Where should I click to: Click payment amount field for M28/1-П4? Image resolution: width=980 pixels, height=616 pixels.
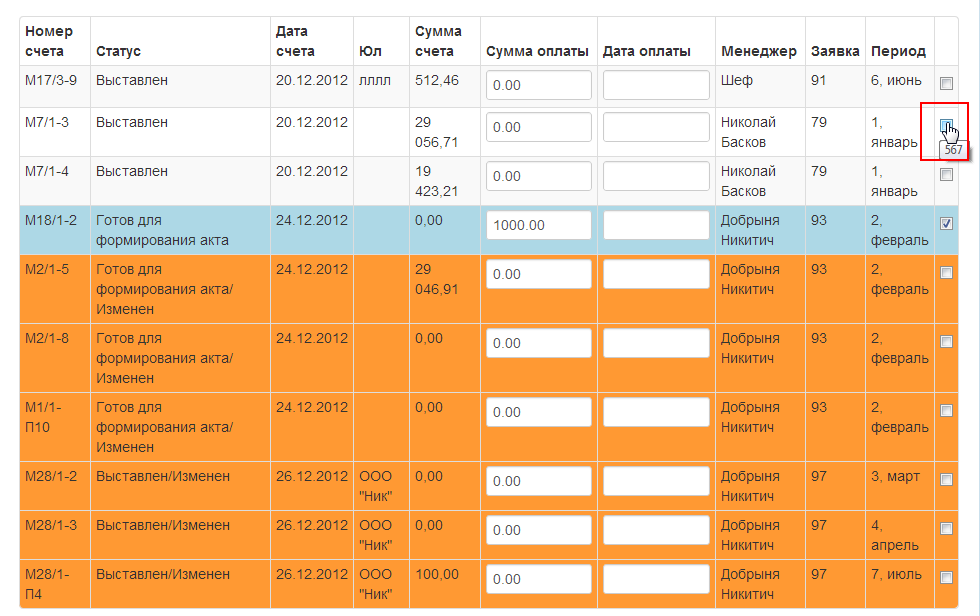(539, 579)
